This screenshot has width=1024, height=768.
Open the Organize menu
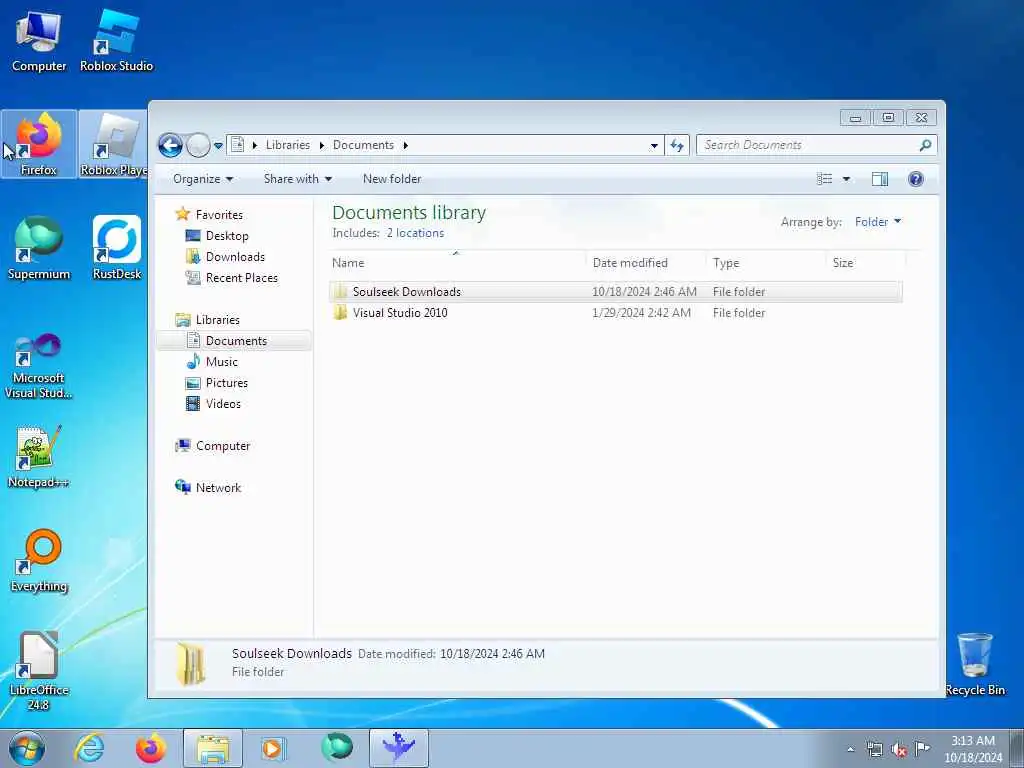202,179
